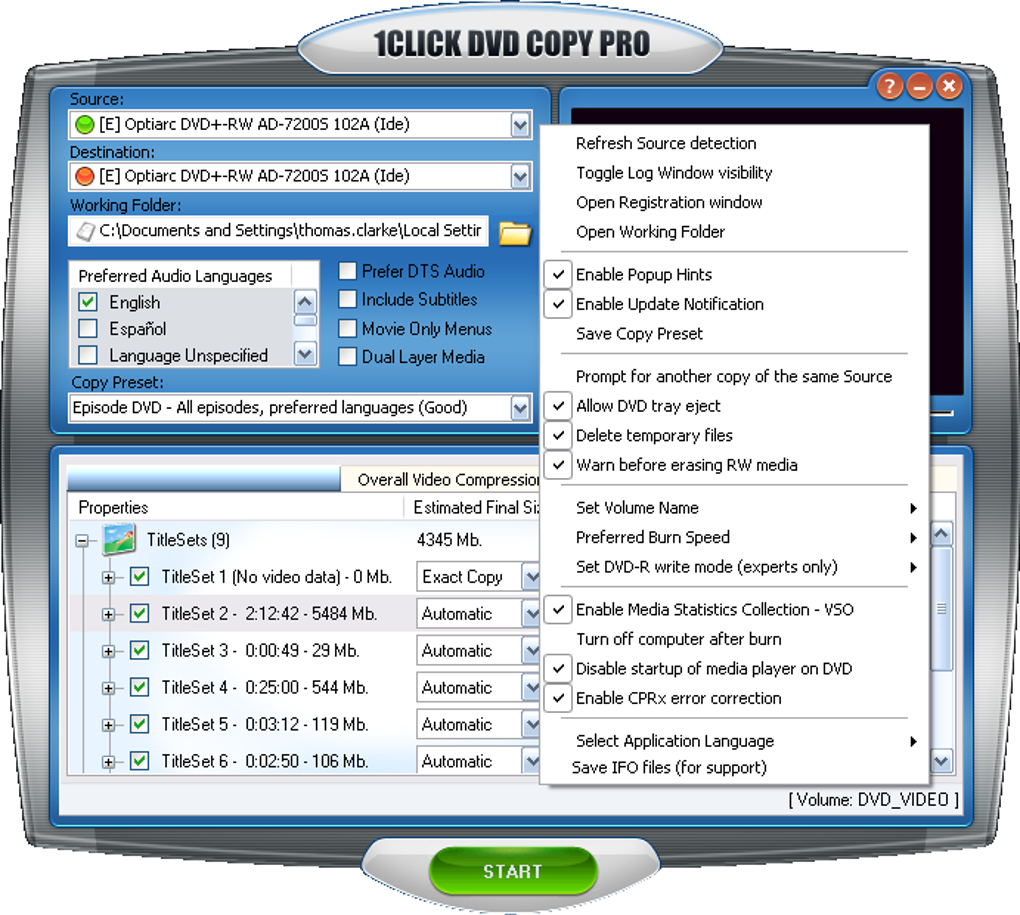Uncheck the TitleSet 6 checkbox
The image size is (1020, 915).
click(x=139, y=761)
